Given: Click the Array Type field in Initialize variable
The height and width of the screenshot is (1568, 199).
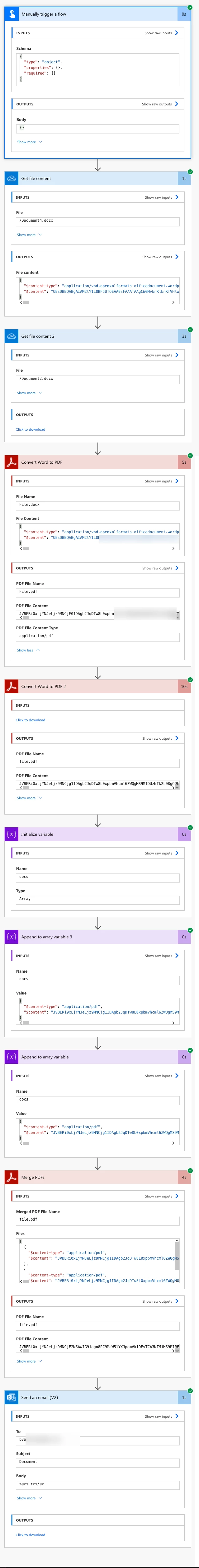Looking at the screenshot, I should click(x=97, y=899).
